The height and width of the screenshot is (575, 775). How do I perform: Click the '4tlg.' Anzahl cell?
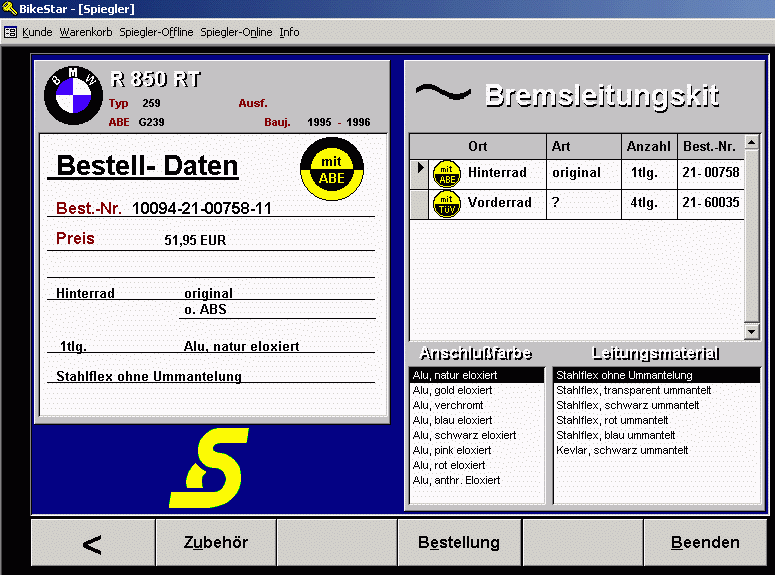pyautogui.click(x=649, y=204)
